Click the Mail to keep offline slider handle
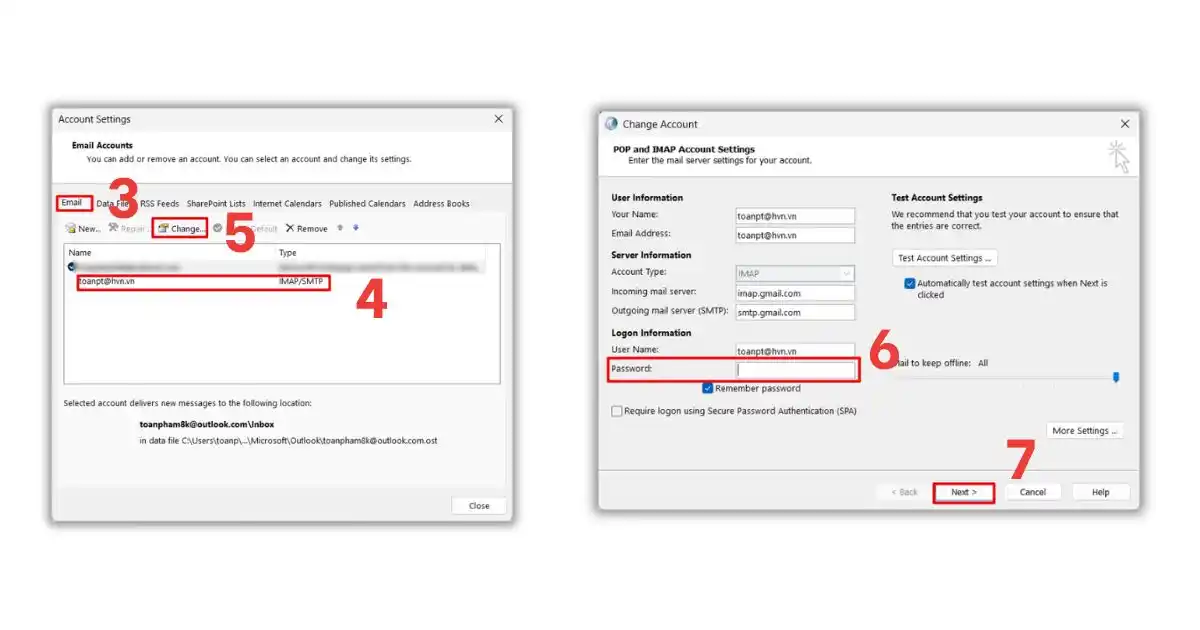 [x=1116, y=377]
